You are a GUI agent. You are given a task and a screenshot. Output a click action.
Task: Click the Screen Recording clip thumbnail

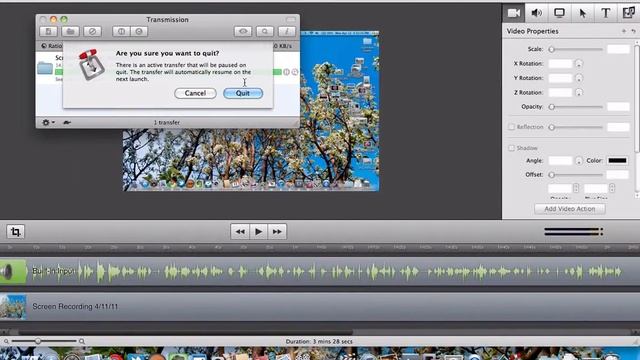coord(13,307)
